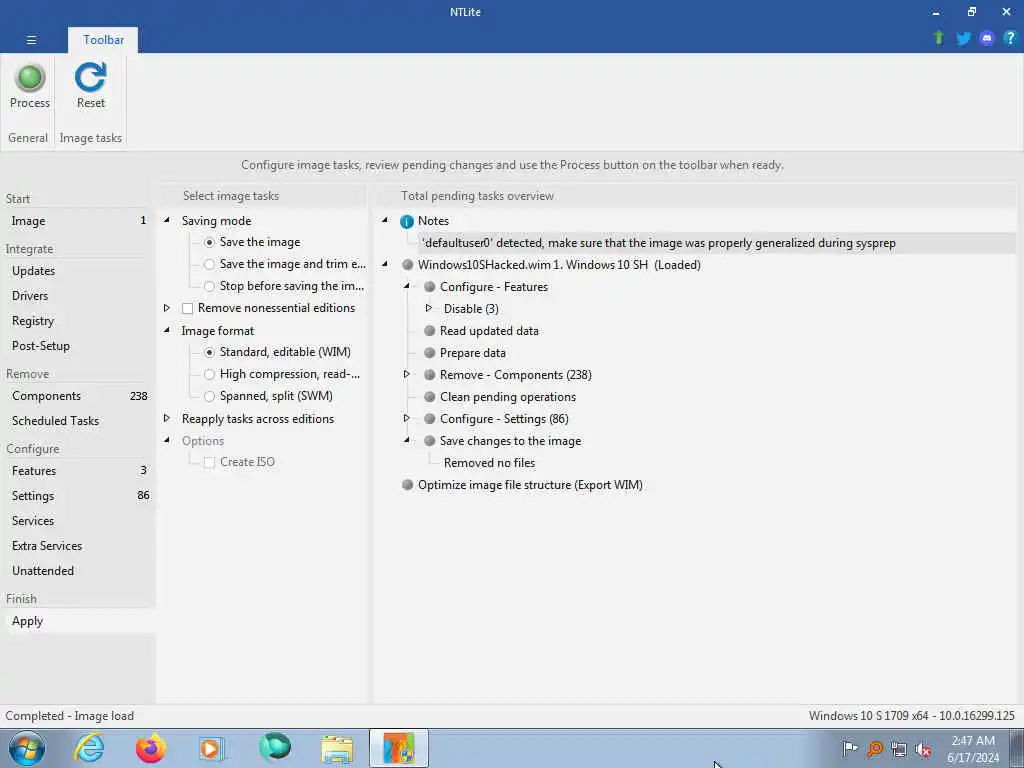Viewport: 1024px width, 768px height.
Task: Open the Extra Services page
Action: [78, 546]
